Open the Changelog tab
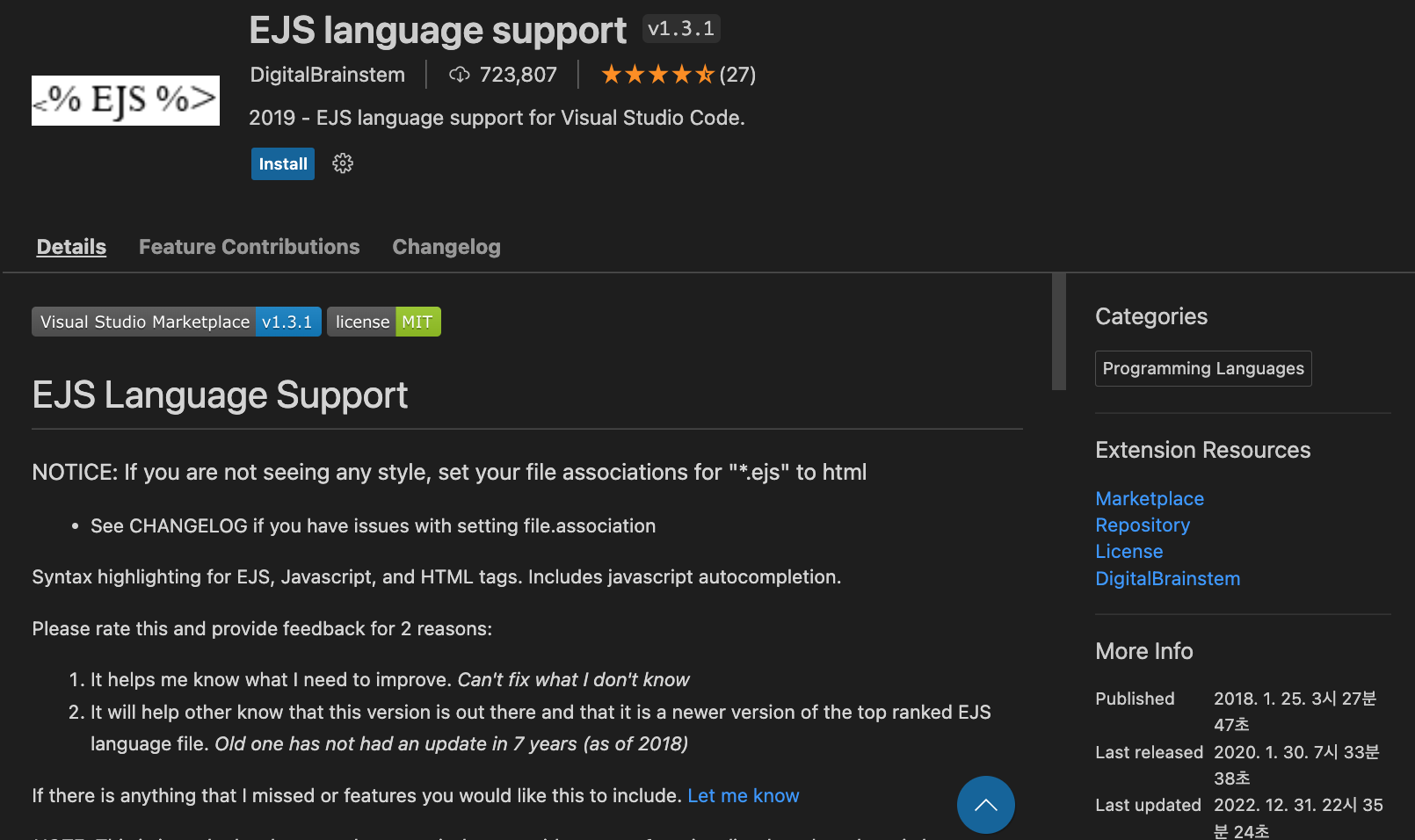Screen dimensions: 1415x840 click(446, 247)
